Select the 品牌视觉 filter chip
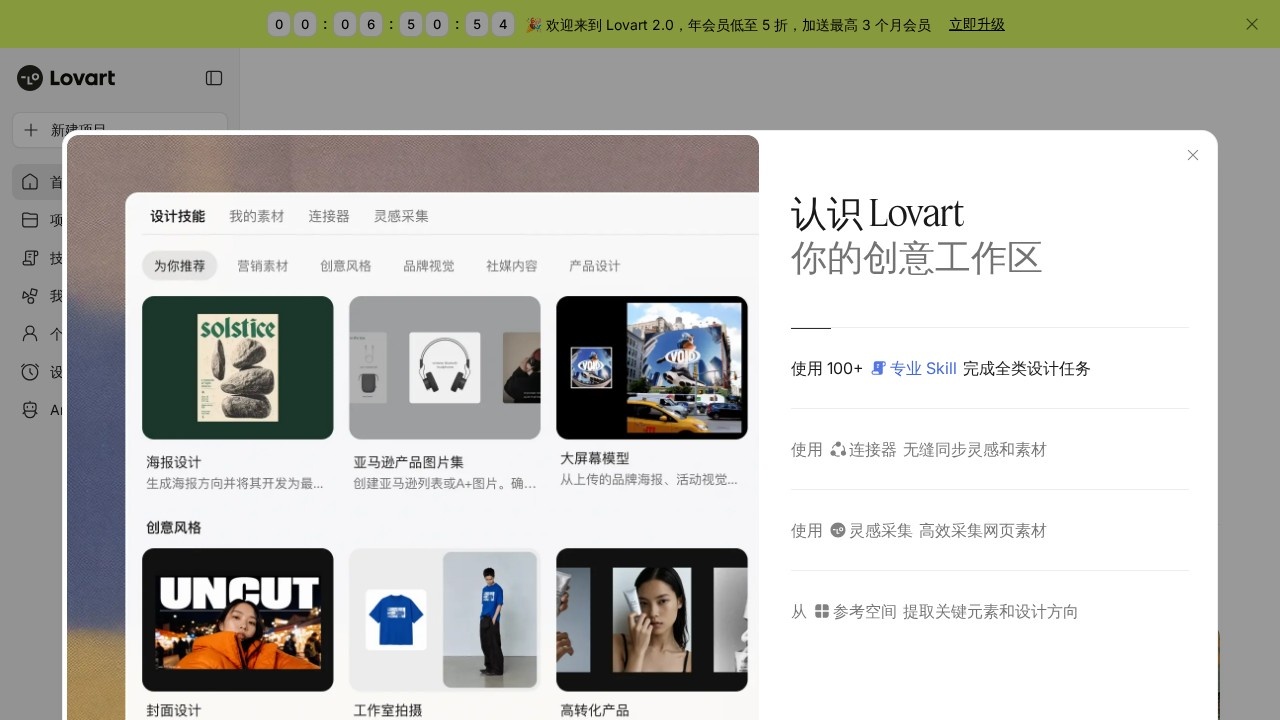This screenshot has width=1280, height=720. click(x=428, y=266)
